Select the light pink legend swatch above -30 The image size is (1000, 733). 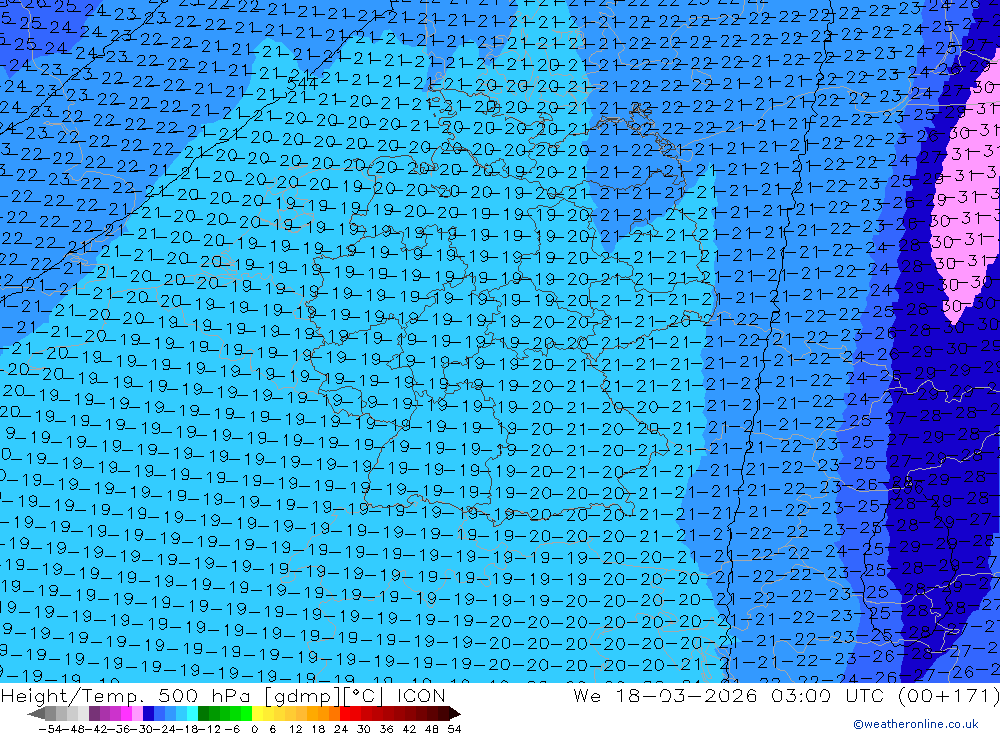coord(137,713)
